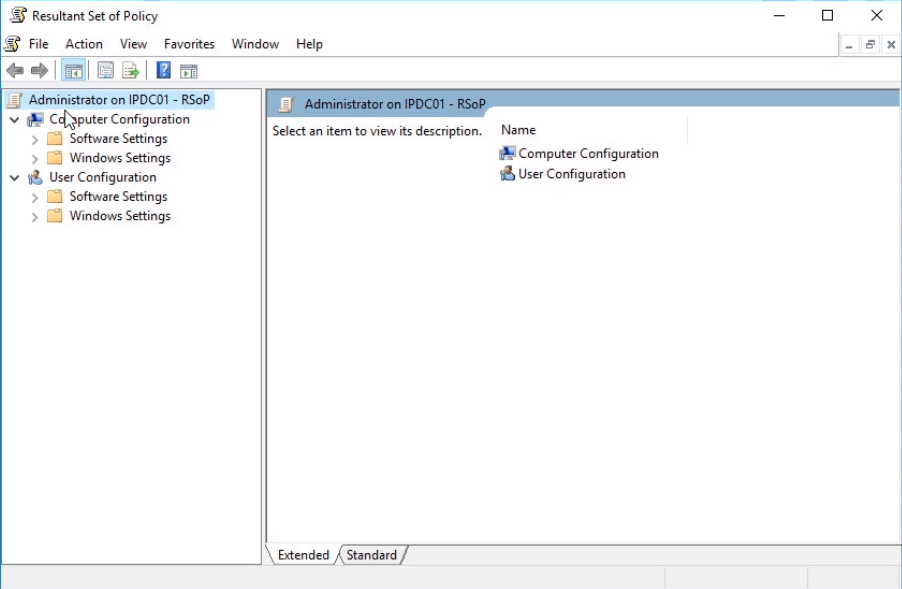902x589 pixels.
Task: Click the Forward arrow in the toolbar
Action: coord(39,70)
